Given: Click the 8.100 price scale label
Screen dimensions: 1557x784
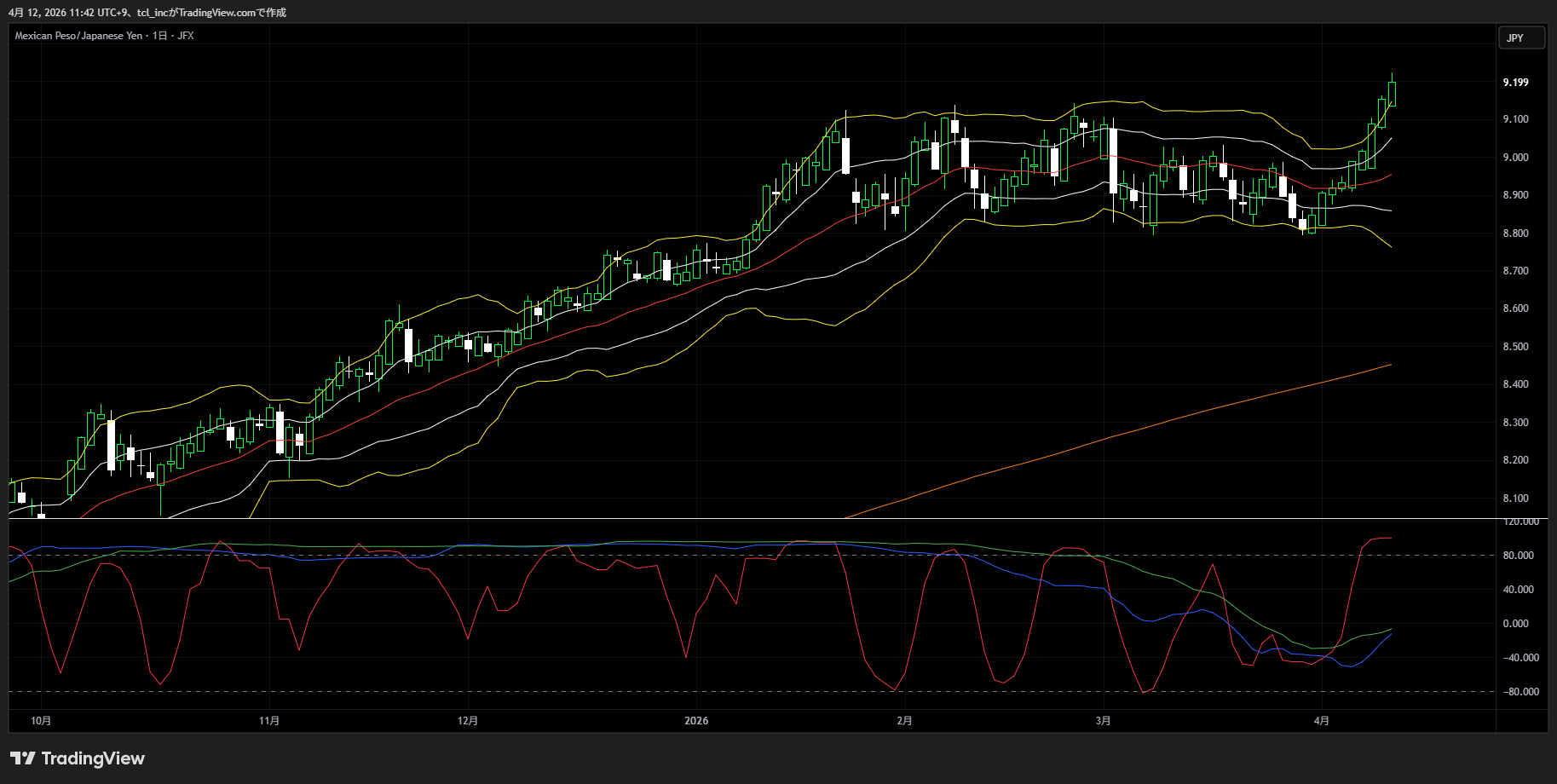Looking at the screenshot, I should [x=1515, y=499].
